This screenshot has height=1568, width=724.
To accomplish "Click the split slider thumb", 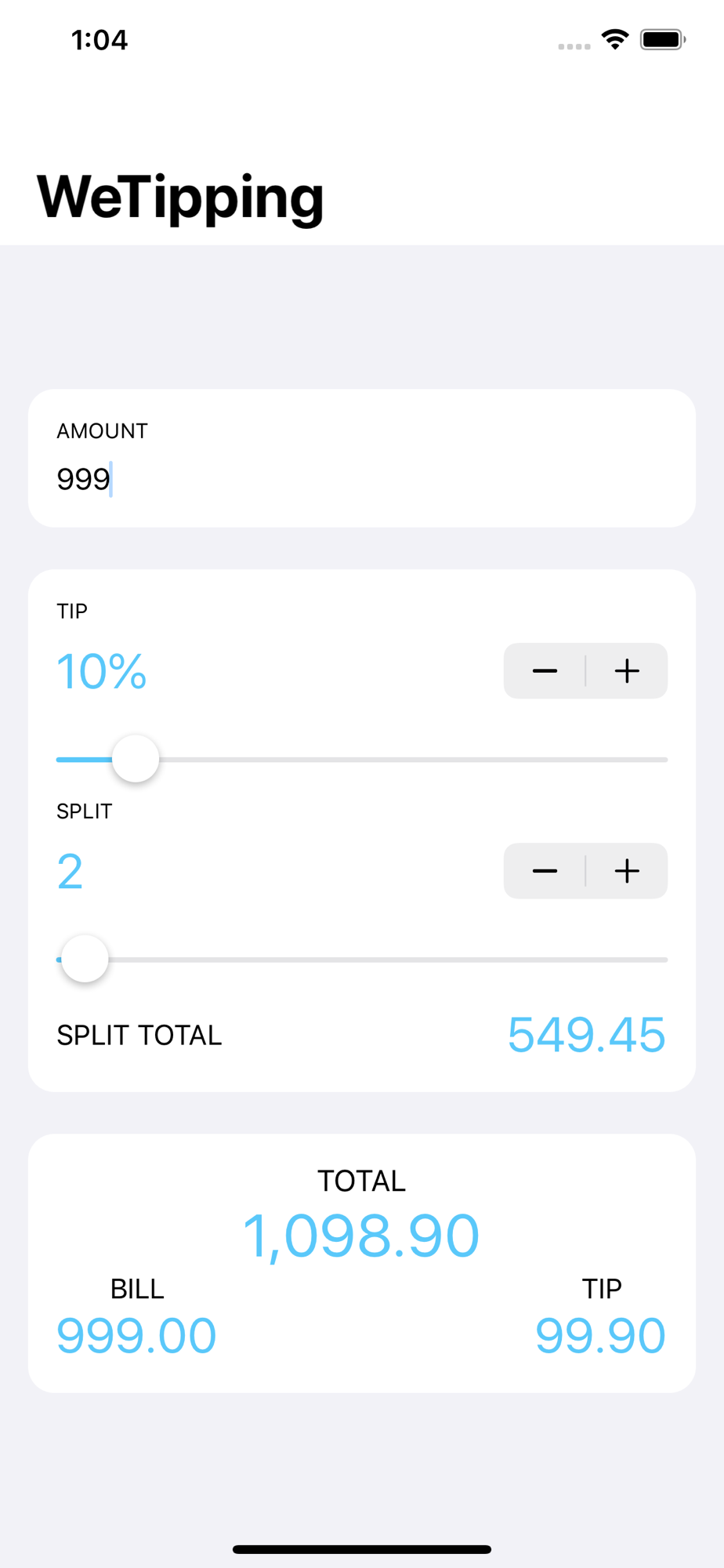I will [85, 959].
